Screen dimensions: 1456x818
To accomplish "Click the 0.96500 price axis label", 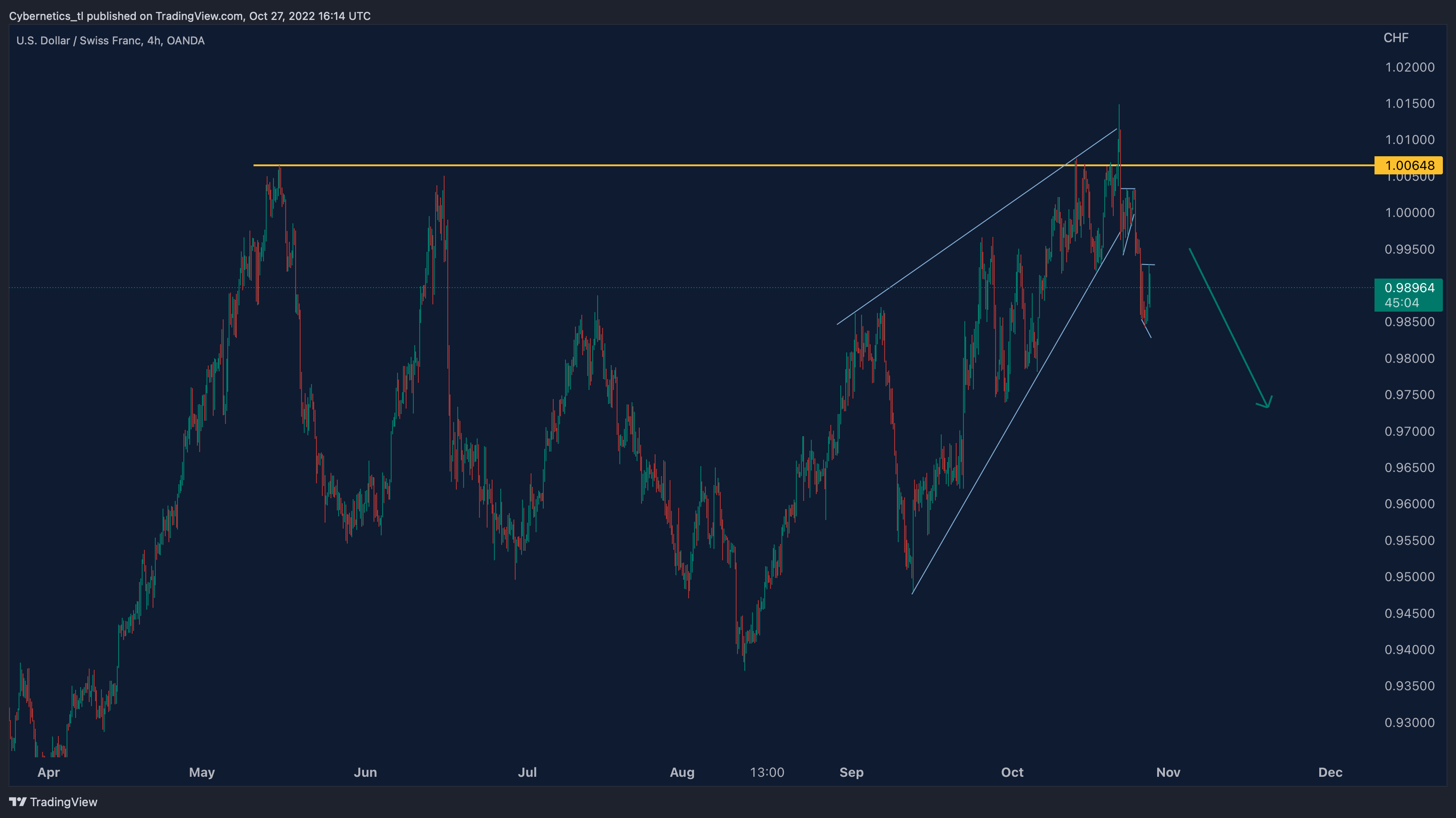I will pos(1410,467).
